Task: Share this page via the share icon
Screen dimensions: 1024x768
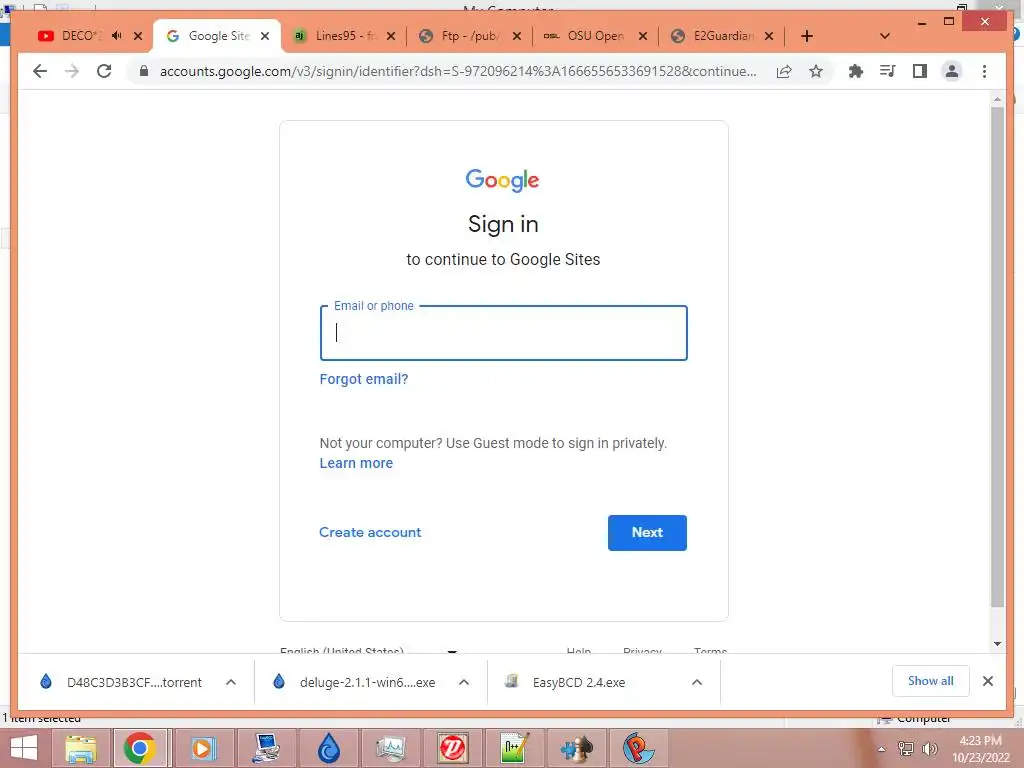Action: 784,71
